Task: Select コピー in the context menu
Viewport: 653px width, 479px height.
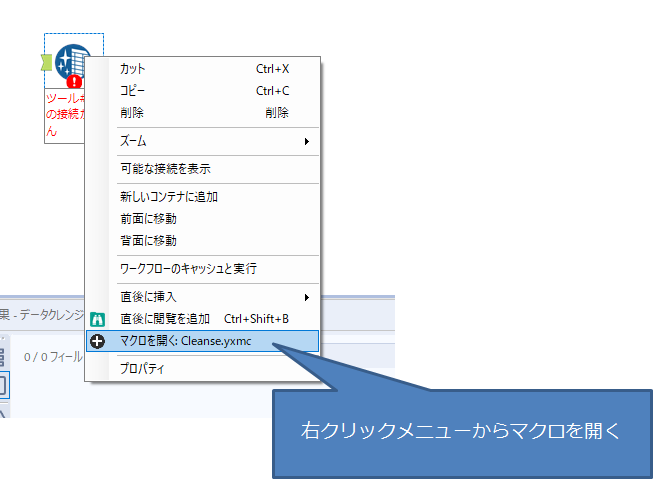Action: (x=132, y=91)
